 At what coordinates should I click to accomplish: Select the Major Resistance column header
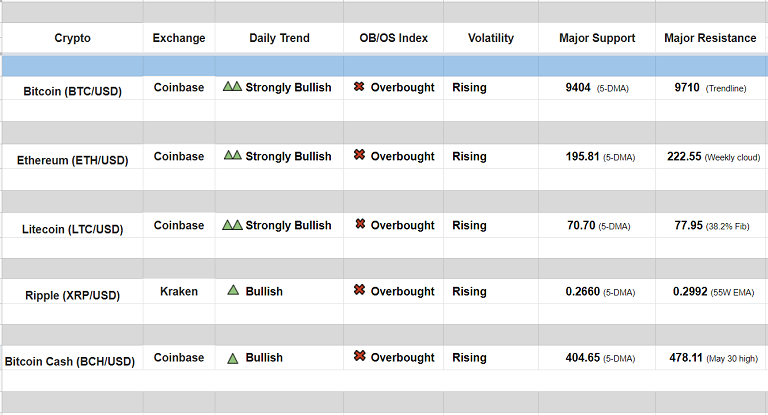(x=710, y=38)
